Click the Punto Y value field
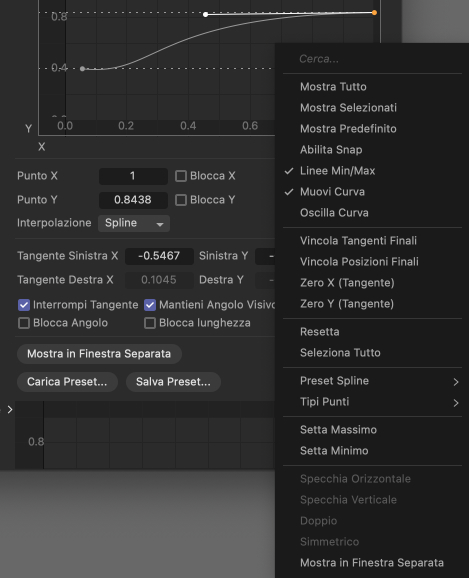The image size is (469, 578). 133,200
